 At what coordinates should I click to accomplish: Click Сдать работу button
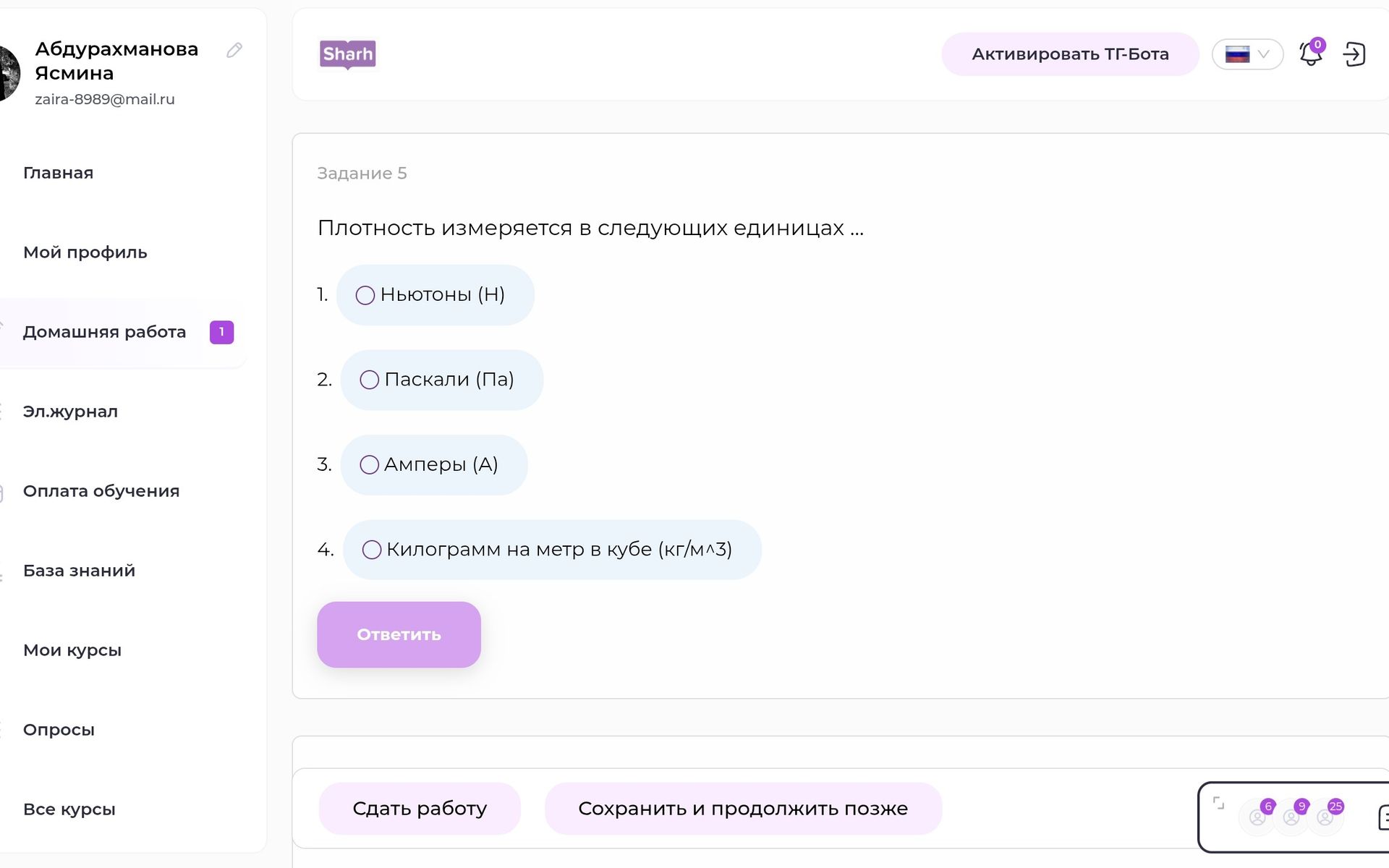[x=420, y=809]
